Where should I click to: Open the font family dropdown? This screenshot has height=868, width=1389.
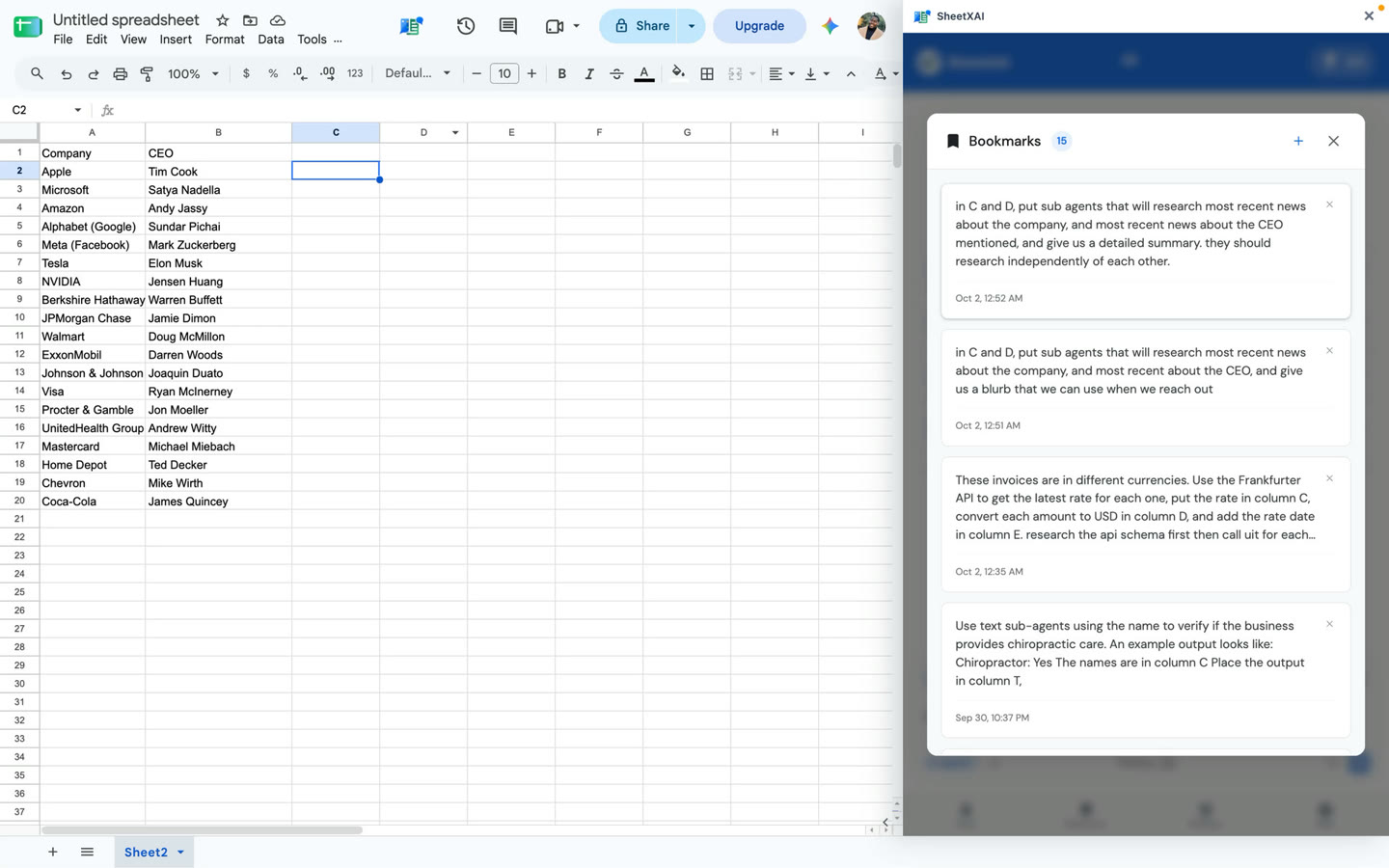click(x=418, y=73)
